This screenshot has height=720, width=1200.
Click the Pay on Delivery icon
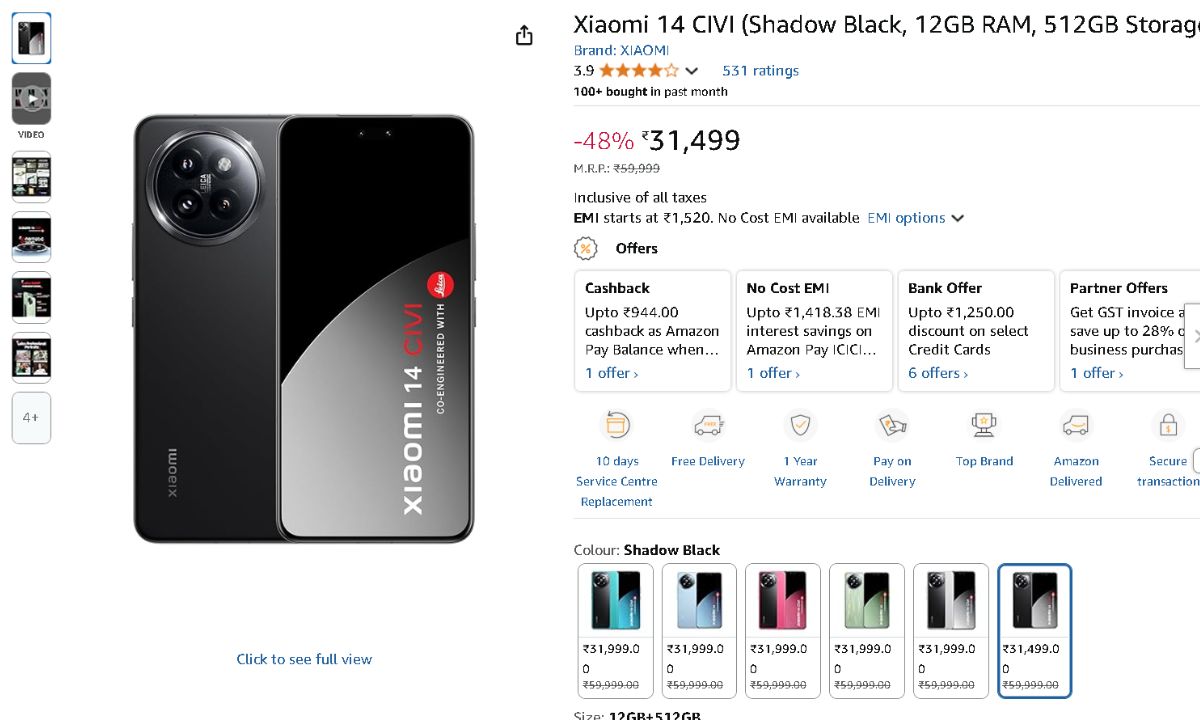pyautogui.click(x=892, y=426)
